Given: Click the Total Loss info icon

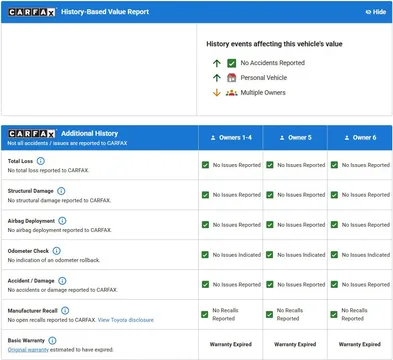Looking at the screenshot, I should point(40,161).
